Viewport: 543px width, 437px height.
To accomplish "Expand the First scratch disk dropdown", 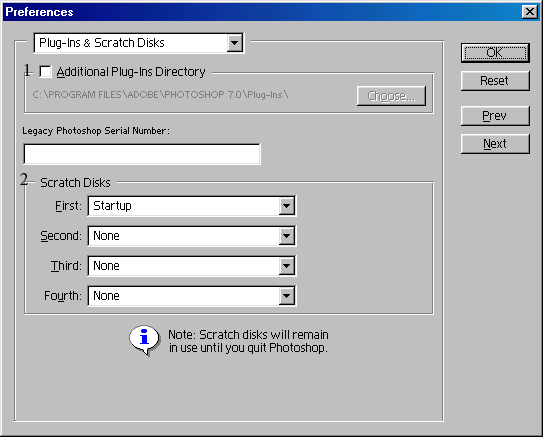I will click(x=192, y=206).
